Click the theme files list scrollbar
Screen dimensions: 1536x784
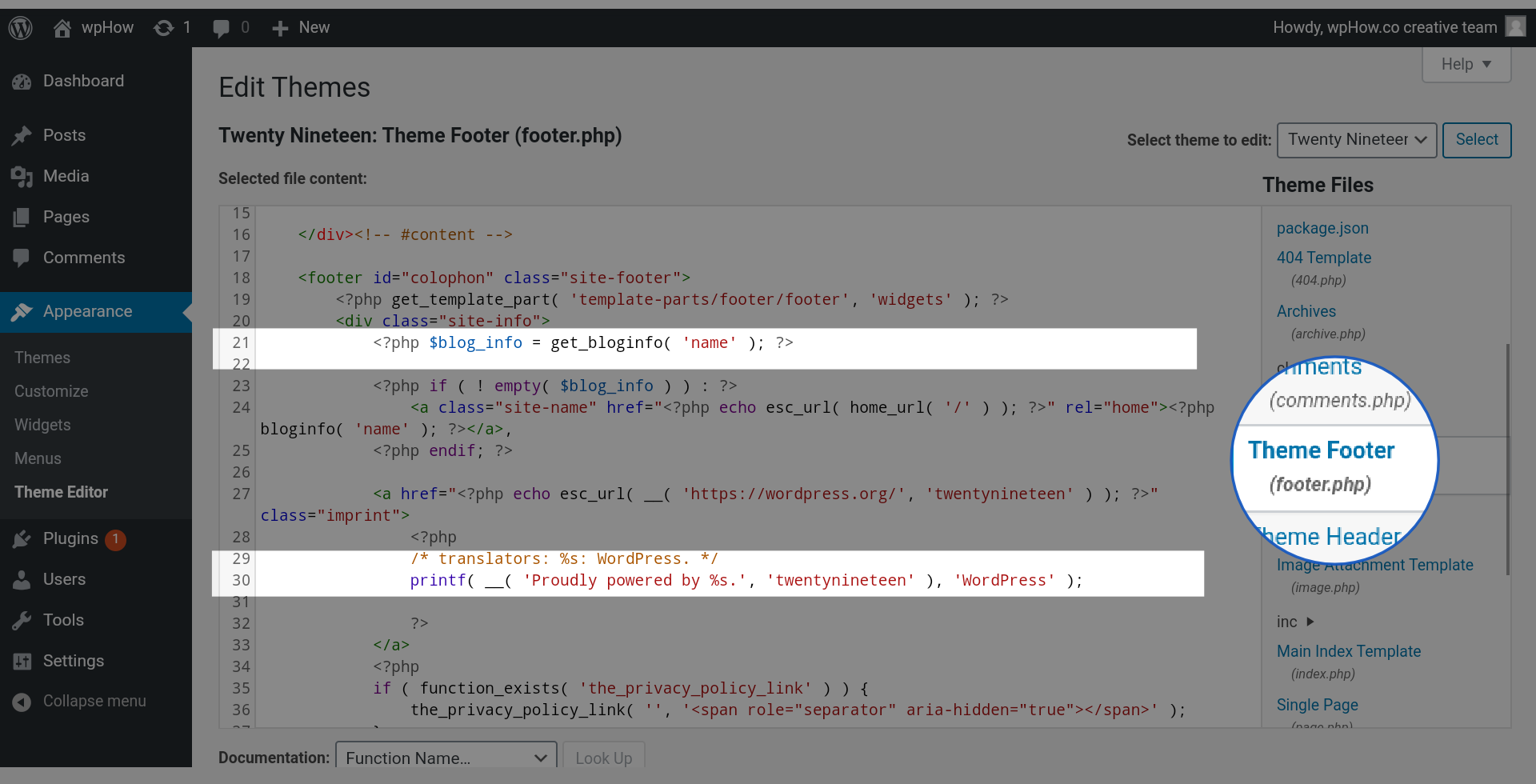point(1508,460)
